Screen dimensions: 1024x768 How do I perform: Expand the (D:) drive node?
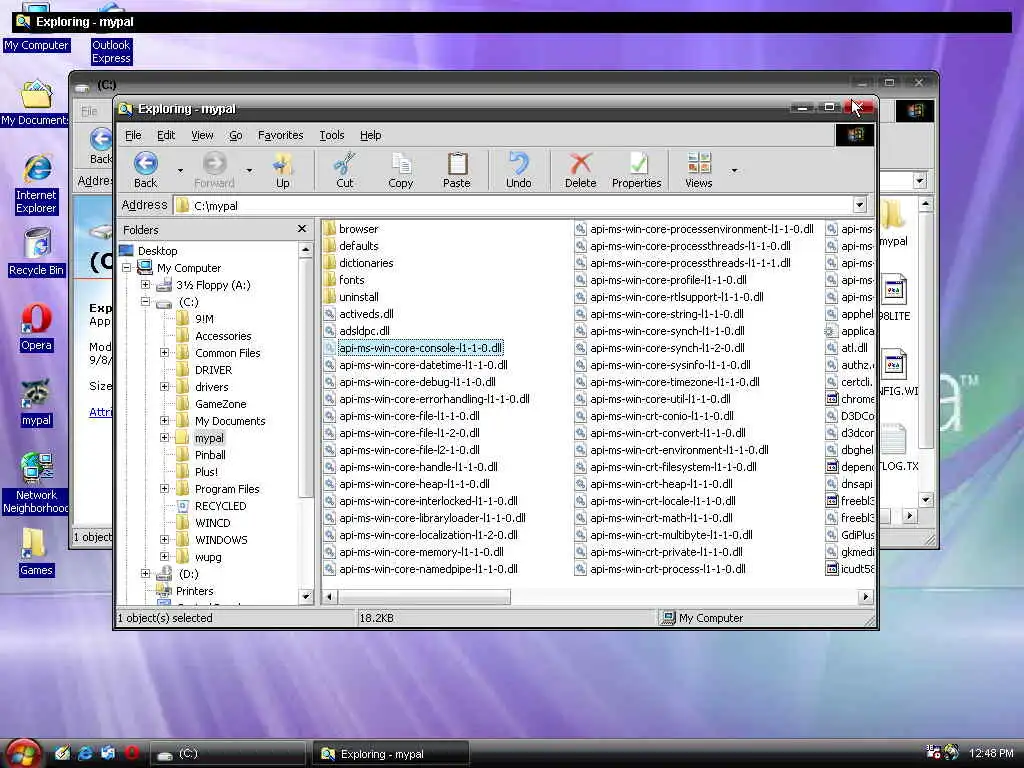click(x=145, y=573)
